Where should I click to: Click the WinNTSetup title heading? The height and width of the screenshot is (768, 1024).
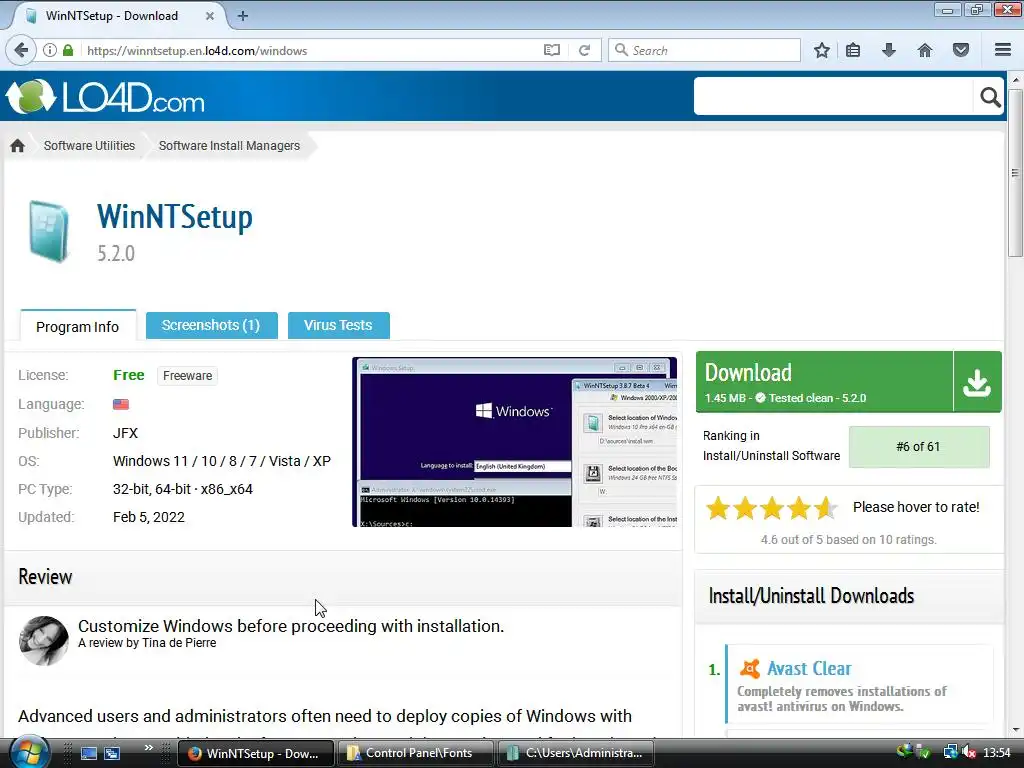click(174, 217)
